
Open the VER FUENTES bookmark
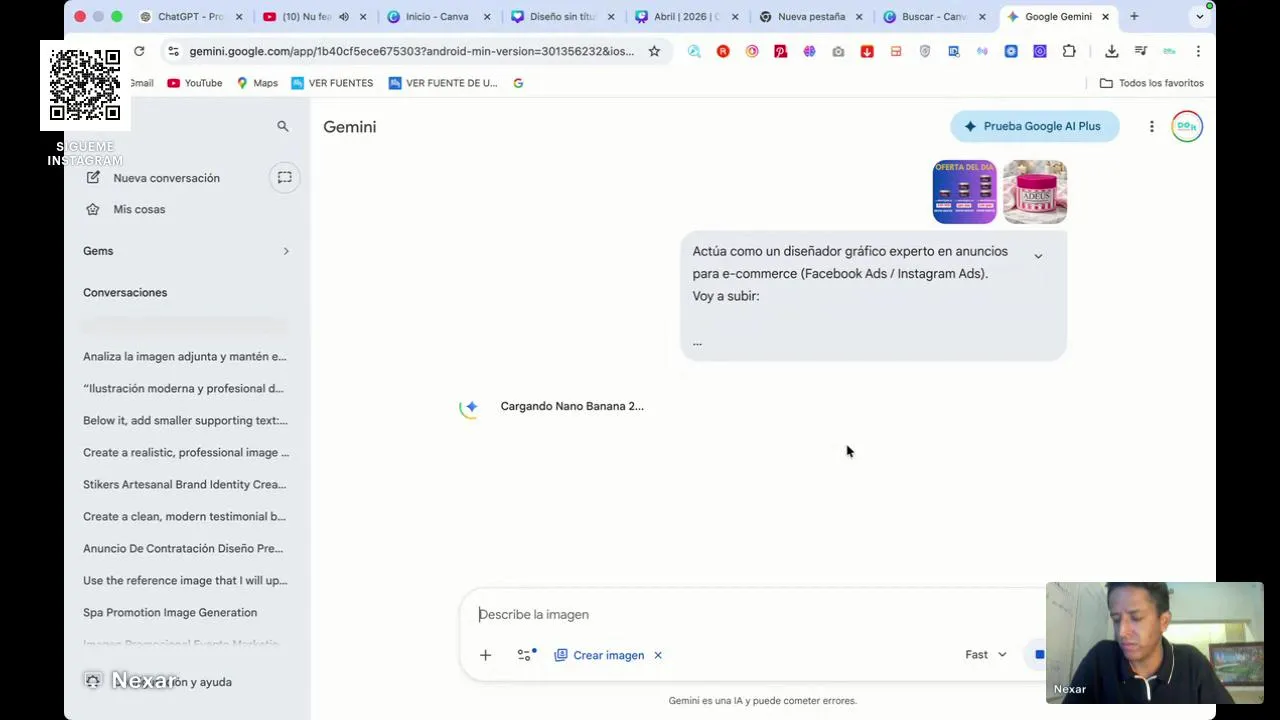click(x=332, y=83)
